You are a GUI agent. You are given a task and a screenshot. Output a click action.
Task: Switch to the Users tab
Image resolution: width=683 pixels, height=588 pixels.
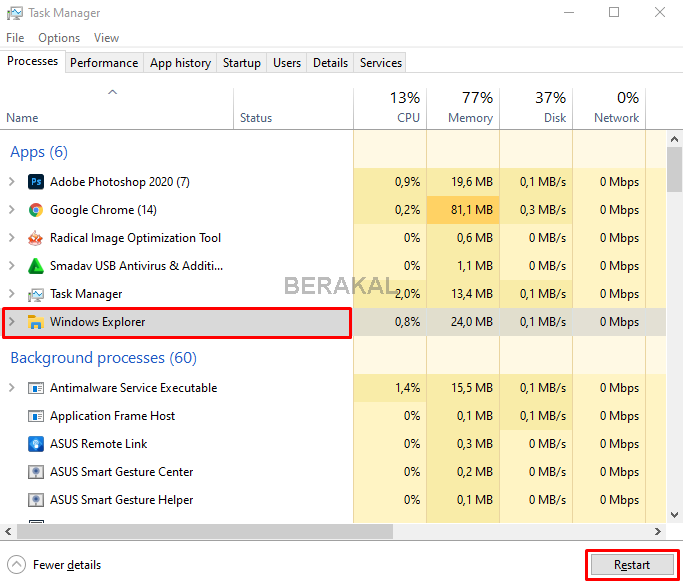tap(287, 63)
